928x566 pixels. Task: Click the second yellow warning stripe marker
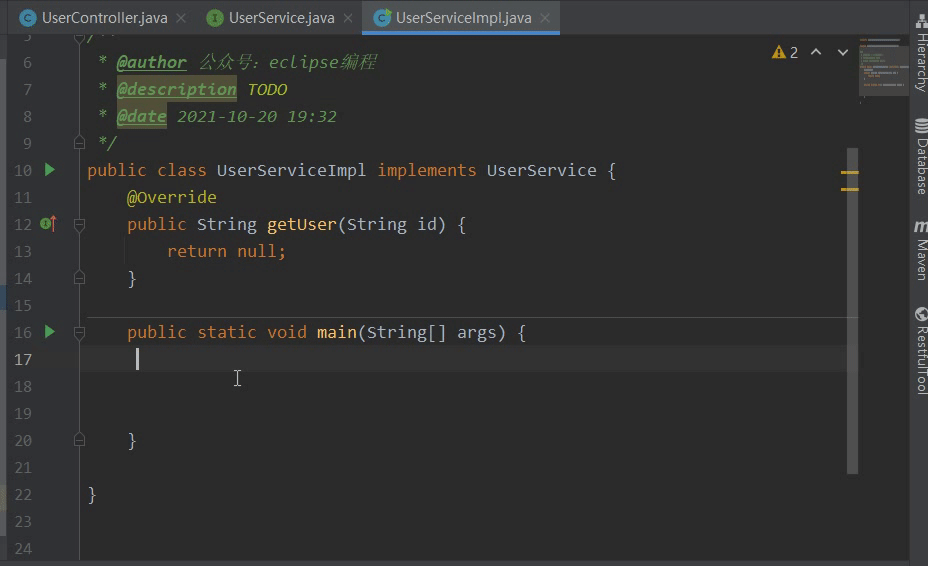(849, 189)
